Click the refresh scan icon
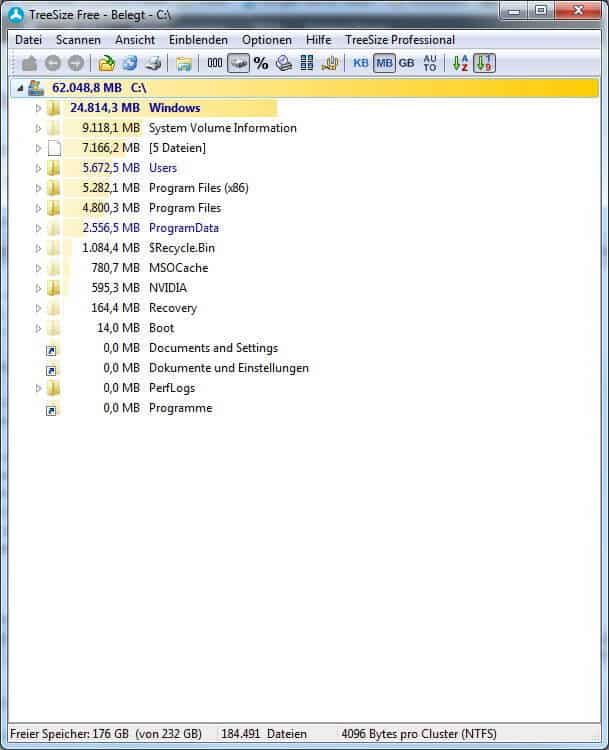 tap(130, 63)
